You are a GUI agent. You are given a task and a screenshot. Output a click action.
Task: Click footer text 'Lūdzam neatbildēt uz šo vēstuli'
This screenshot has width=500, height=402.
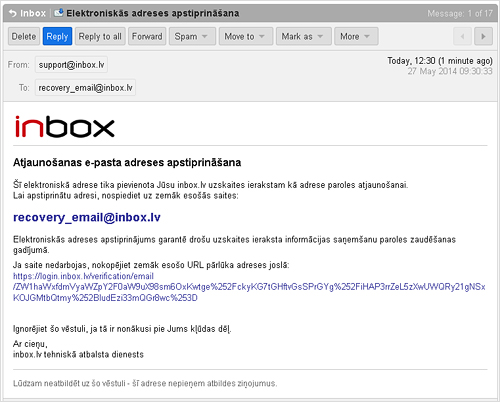point(69,383)
